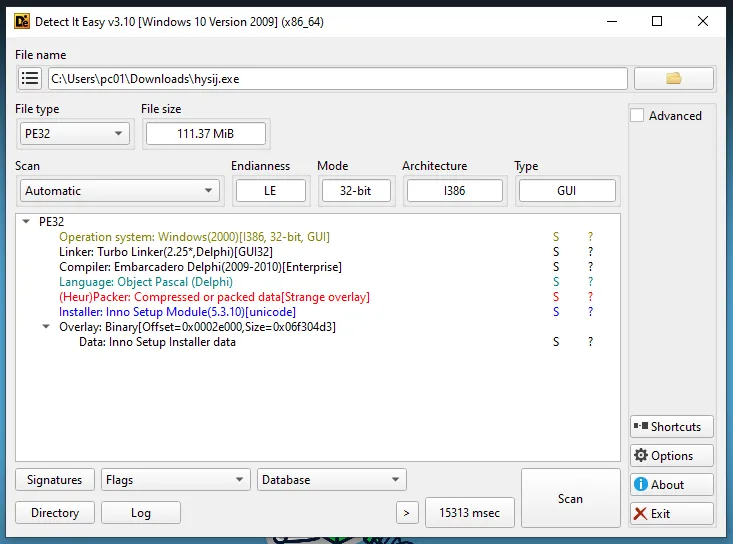Open the Directory button

click(x=55, y=513)
